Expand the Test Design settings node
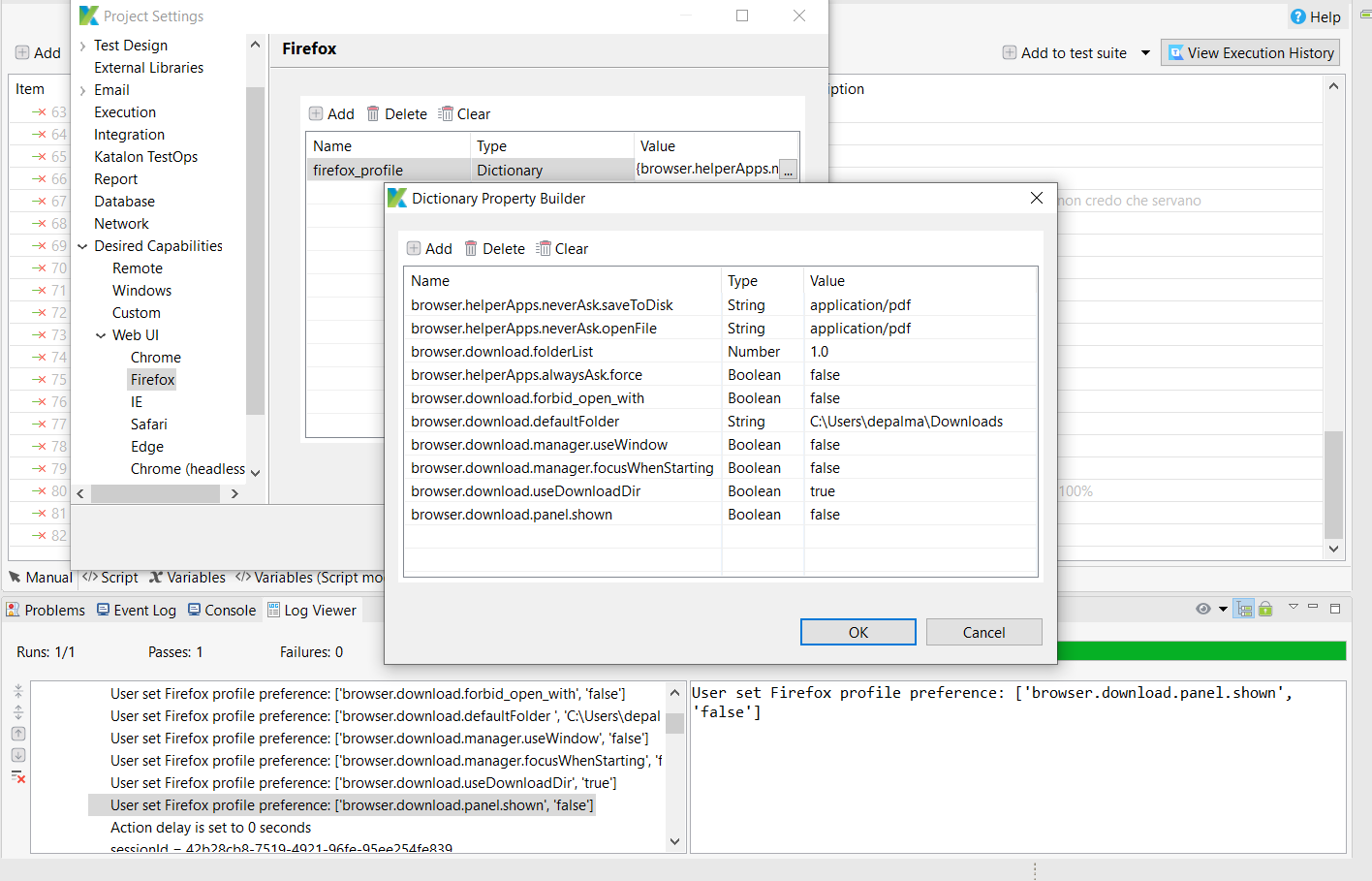This screenshot has width=1372, height=881. point(83,46)
